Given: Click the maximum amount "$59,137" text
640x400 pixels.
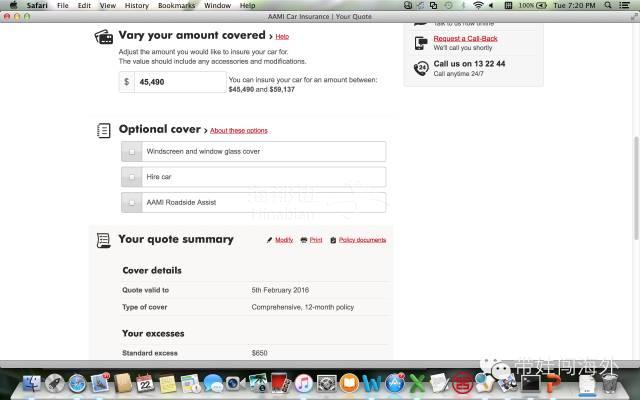Looking at the screenshot, I should click(x=282, y=89).
